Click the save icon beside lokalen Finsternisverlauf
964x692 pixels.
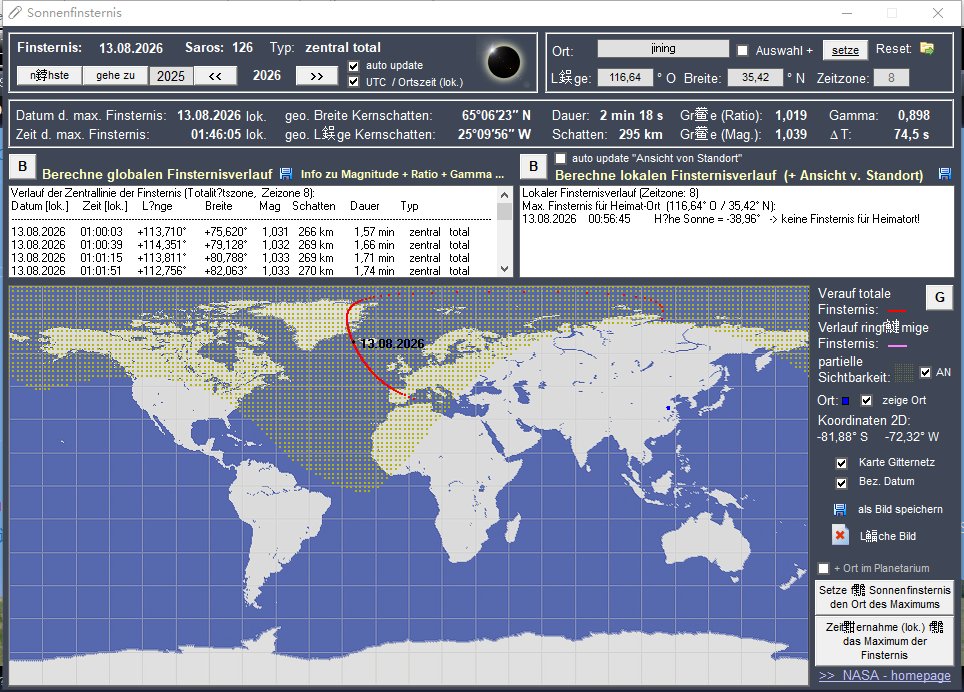pos(945,175)
